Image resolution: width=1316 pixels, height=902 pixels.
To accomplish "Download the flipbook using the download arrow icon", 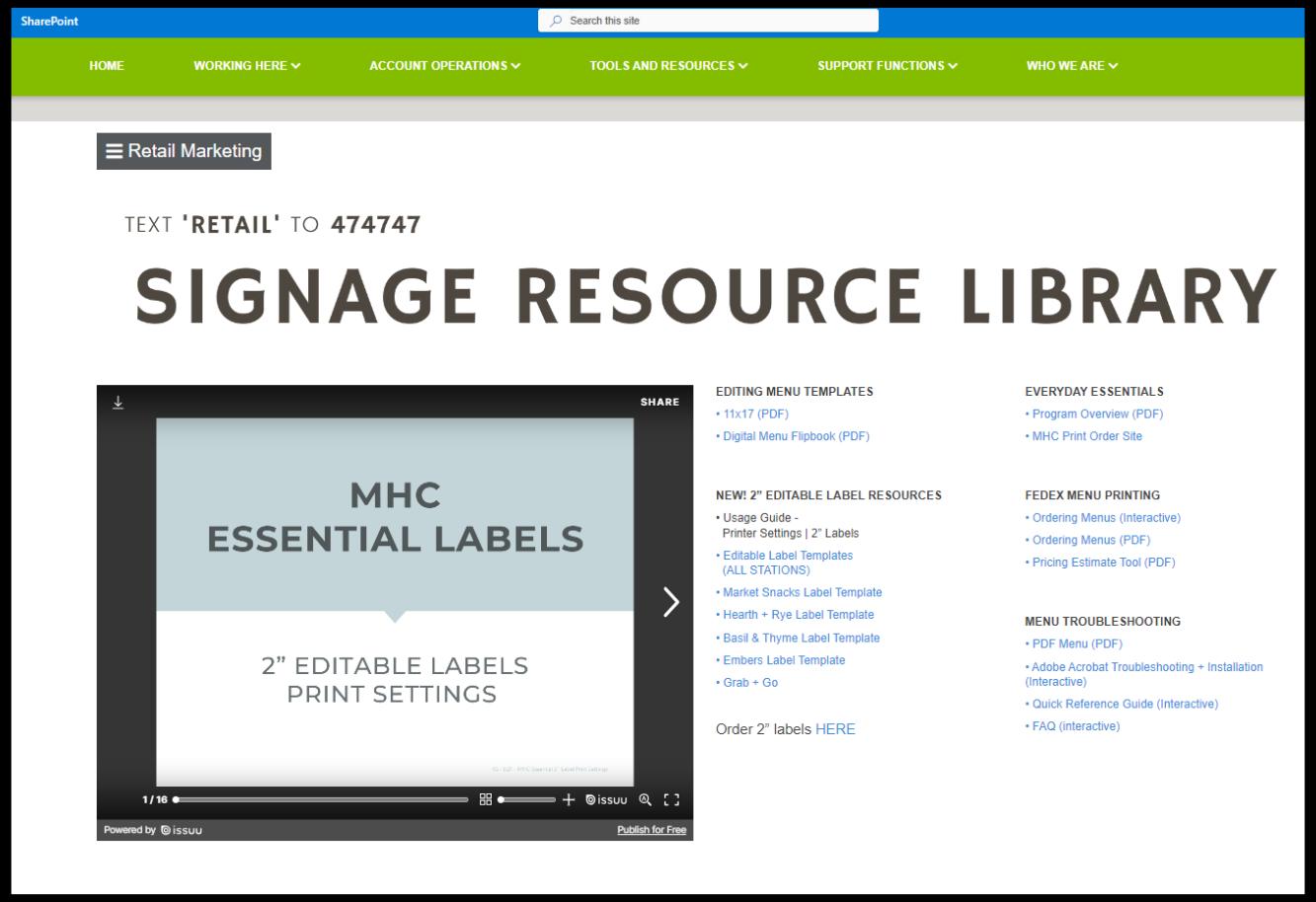I will point(117,403).
